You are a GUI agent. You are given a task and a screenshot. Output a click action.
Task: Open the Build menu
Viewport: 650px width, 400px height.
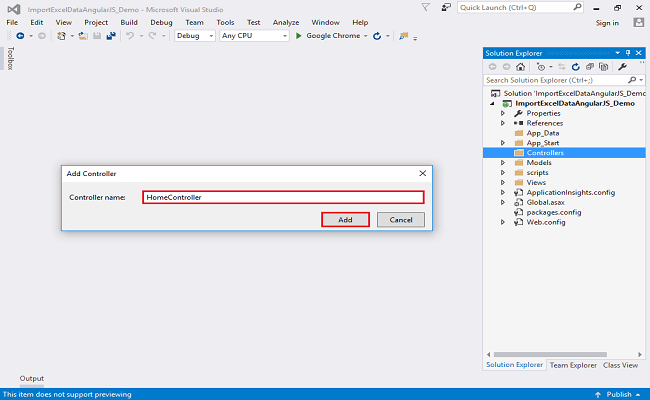coord(129,22)
